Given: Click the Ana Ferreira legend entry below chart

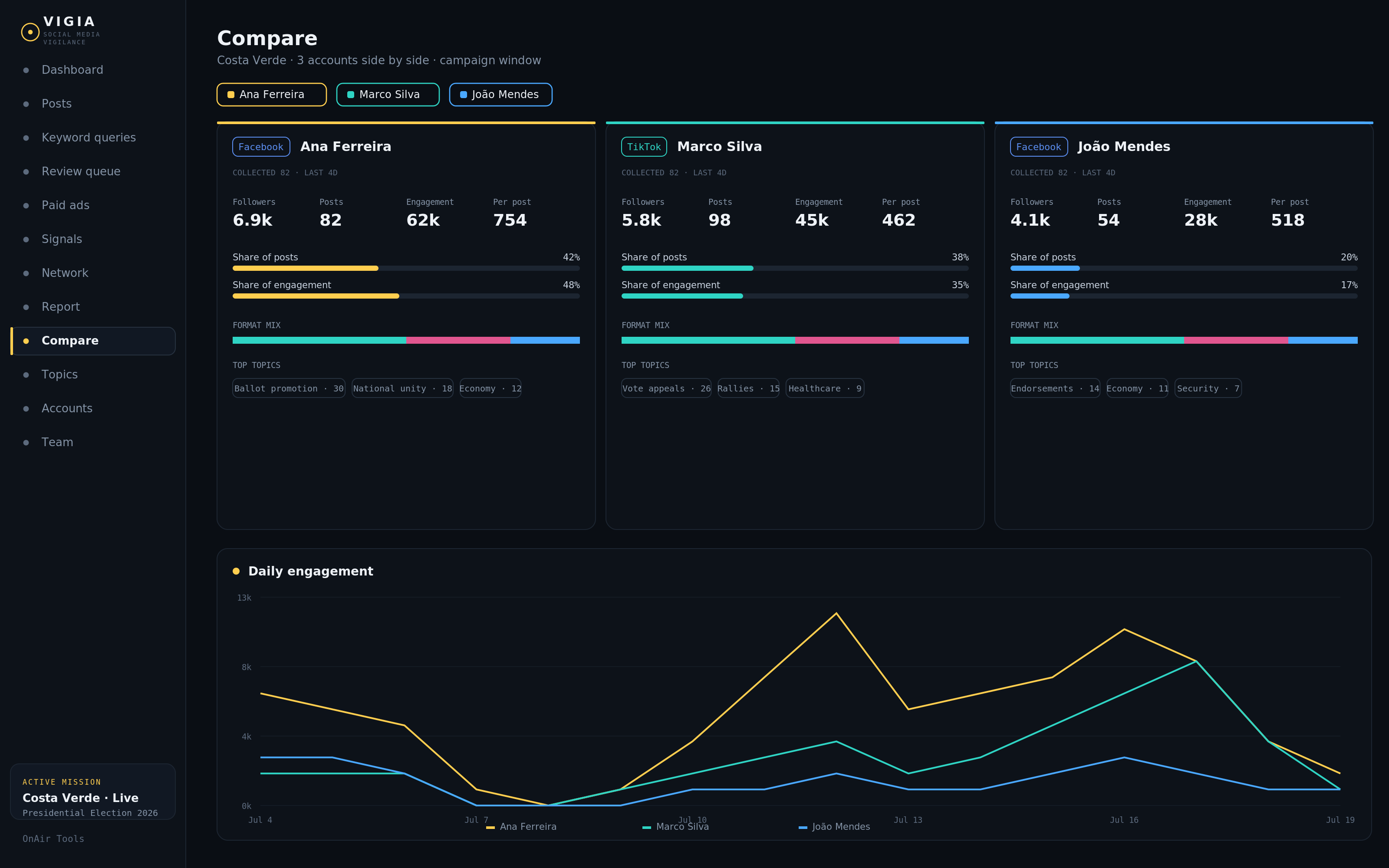Looking at the screenshot, I should pos(521,827).
